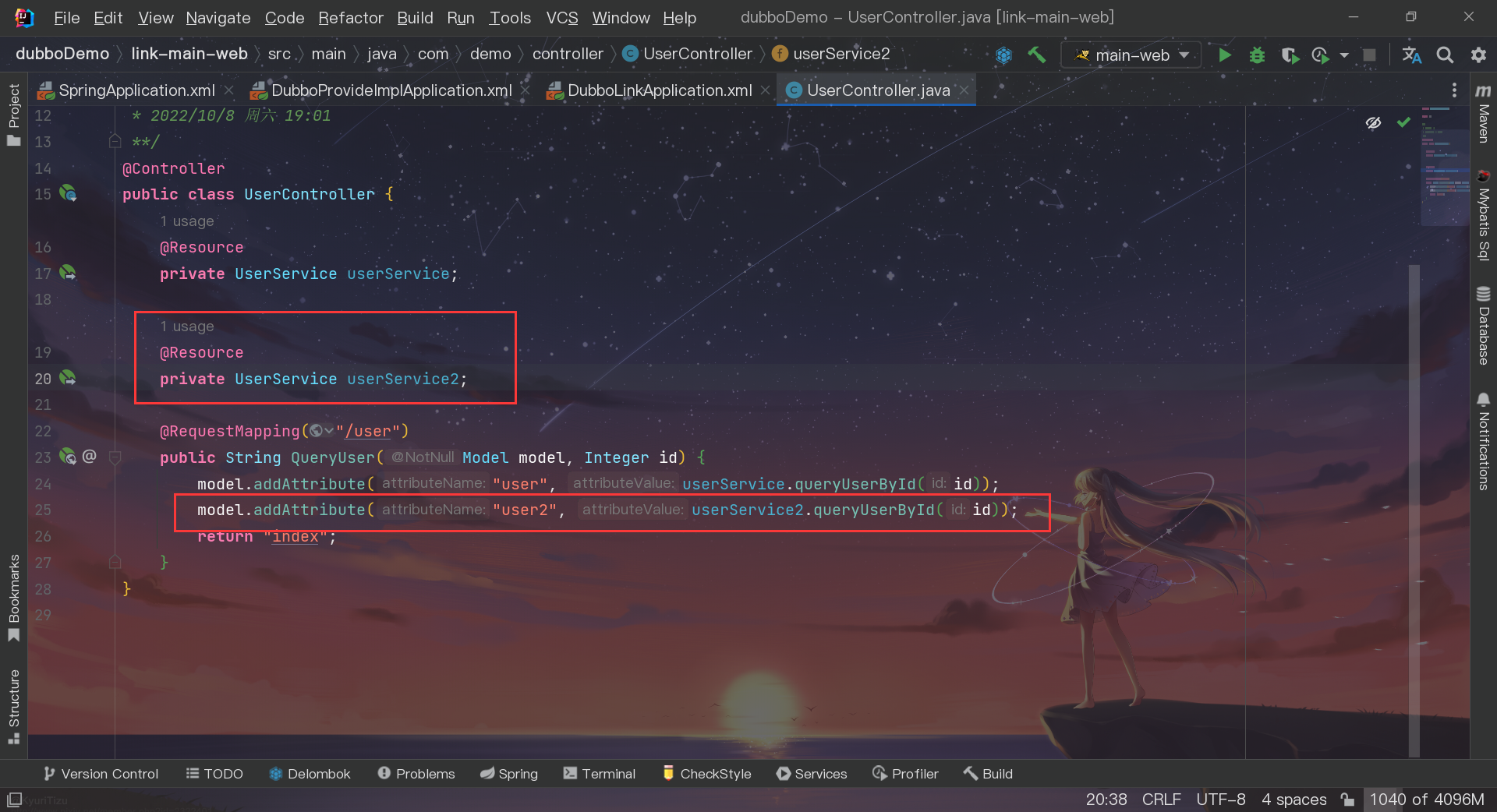Open the Structure tool window

[13, 706]
